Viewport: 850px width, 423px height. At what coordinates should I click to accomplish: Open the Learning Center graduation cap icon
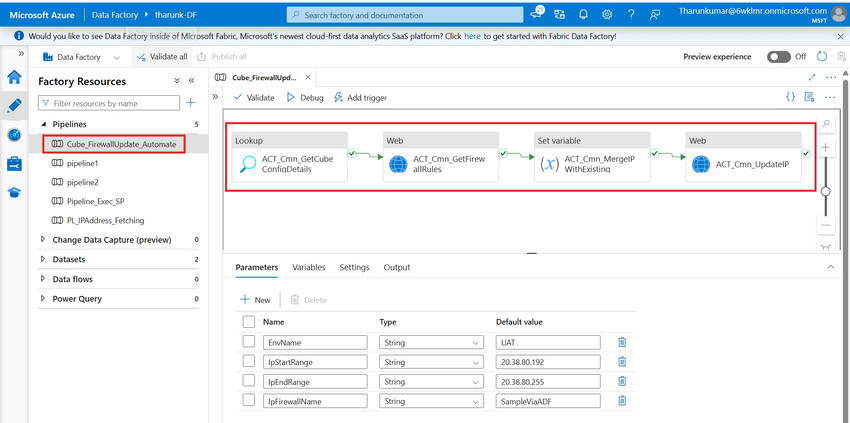click(x=14, y=192)
